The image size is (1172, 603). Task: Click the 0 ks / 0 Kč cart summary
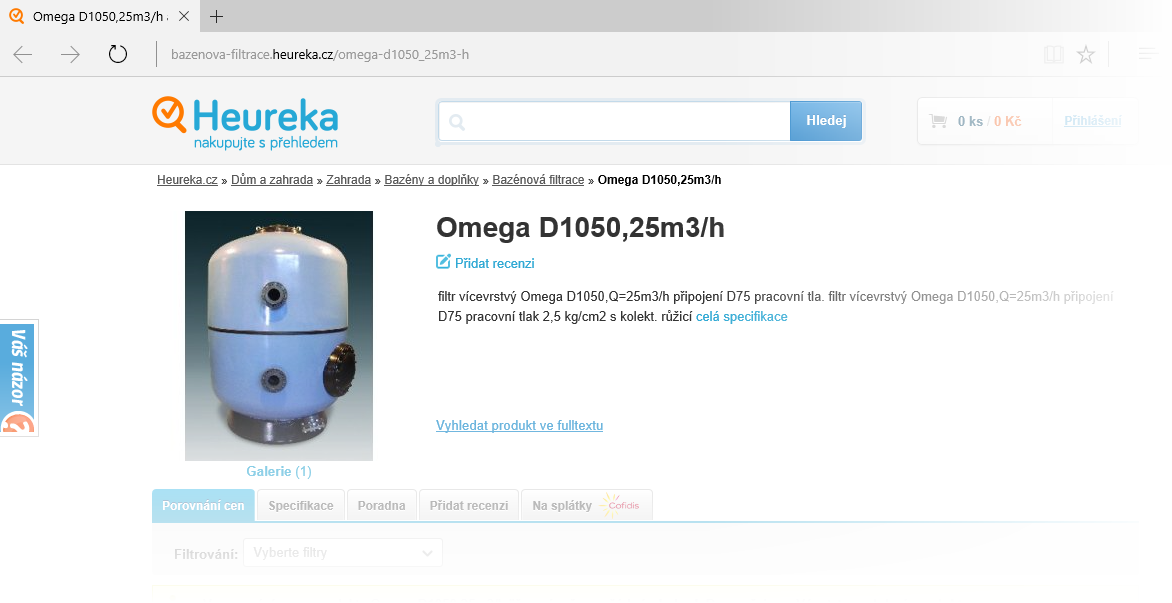tap(990, 121)
